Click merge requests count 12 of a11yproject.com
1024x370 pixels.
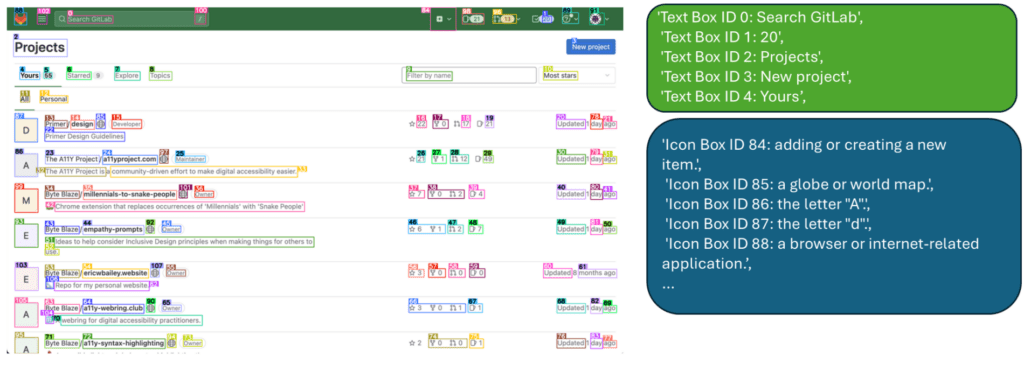tap(460, 159)
